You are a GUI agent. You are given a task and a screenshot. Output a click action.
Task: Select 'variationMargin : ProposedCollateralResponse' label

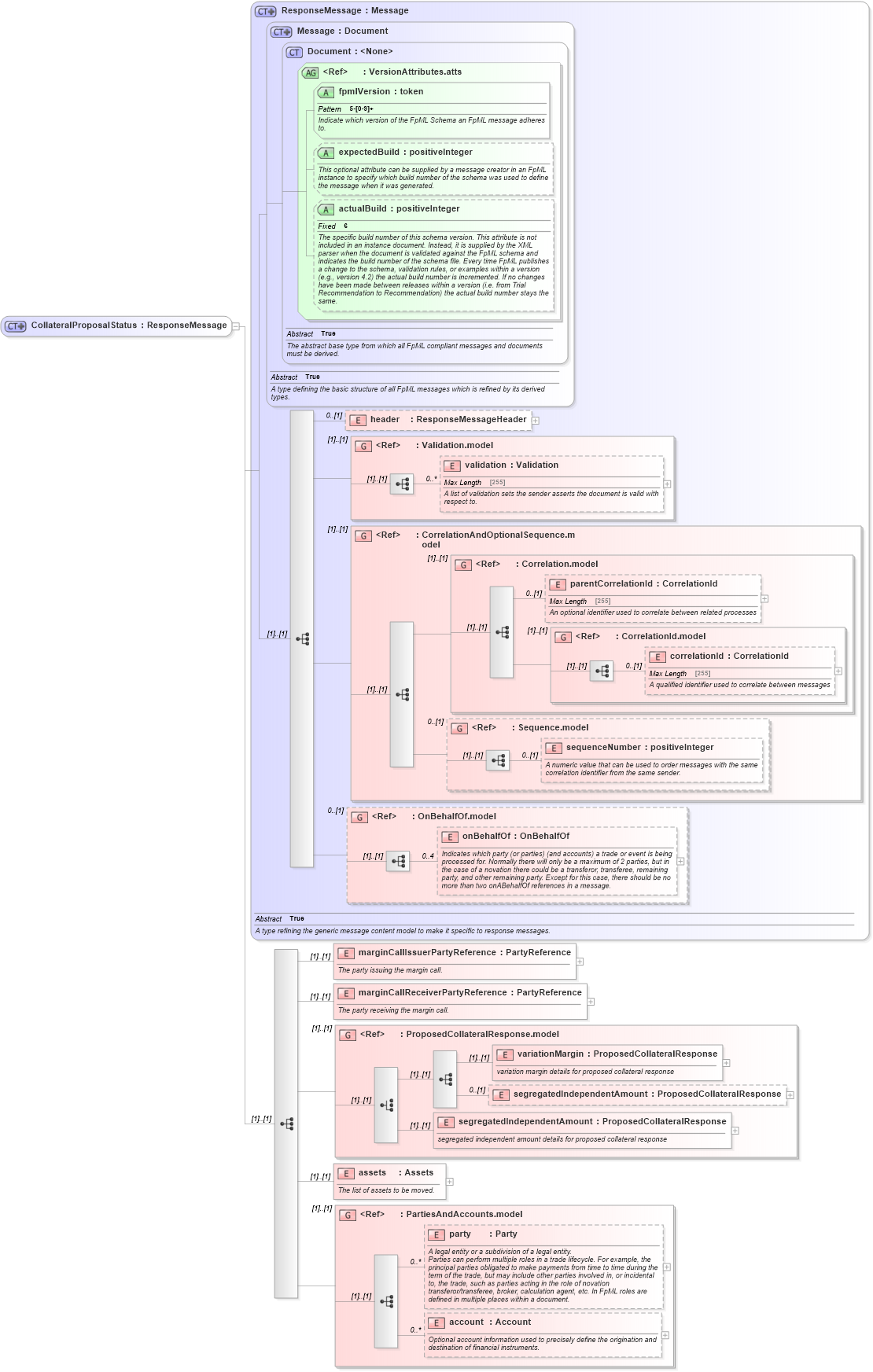(x=617, y=1054)
